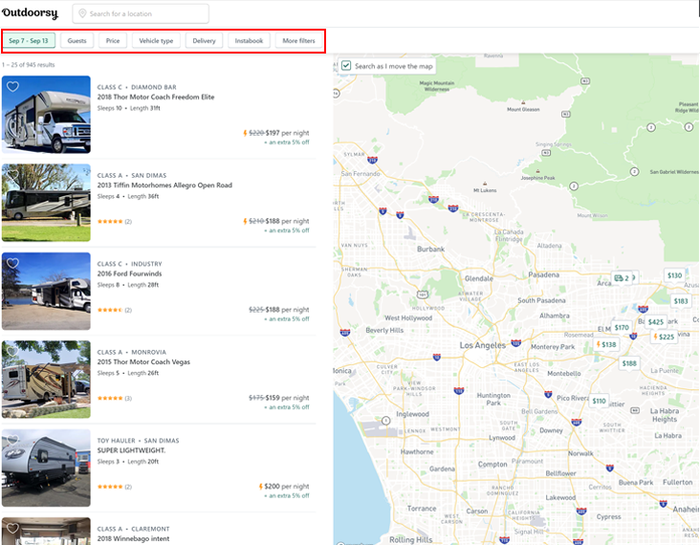
Task: Favorite the 2018 Thor Freedom Elite listing
Action: 12,86
